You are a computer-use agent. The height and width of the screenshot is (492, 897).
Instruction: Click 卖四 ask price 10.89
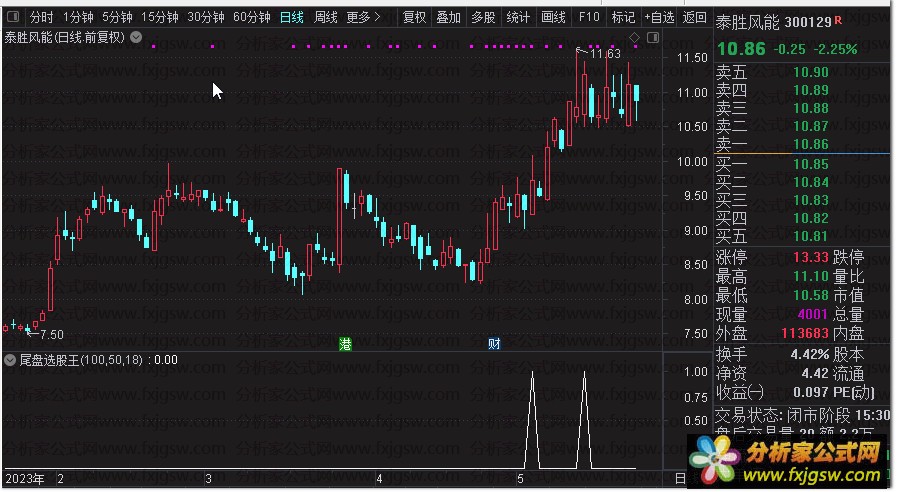811,90
